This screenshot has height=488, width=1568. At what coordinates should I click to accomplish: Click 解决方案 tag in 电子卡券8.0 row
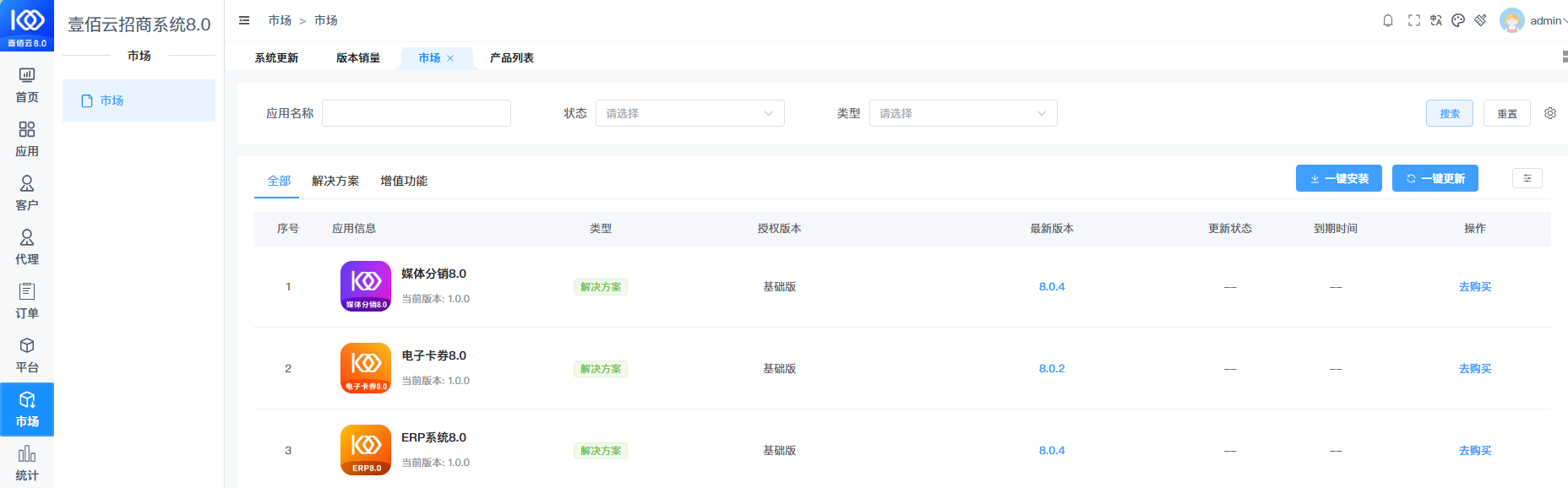601,369
